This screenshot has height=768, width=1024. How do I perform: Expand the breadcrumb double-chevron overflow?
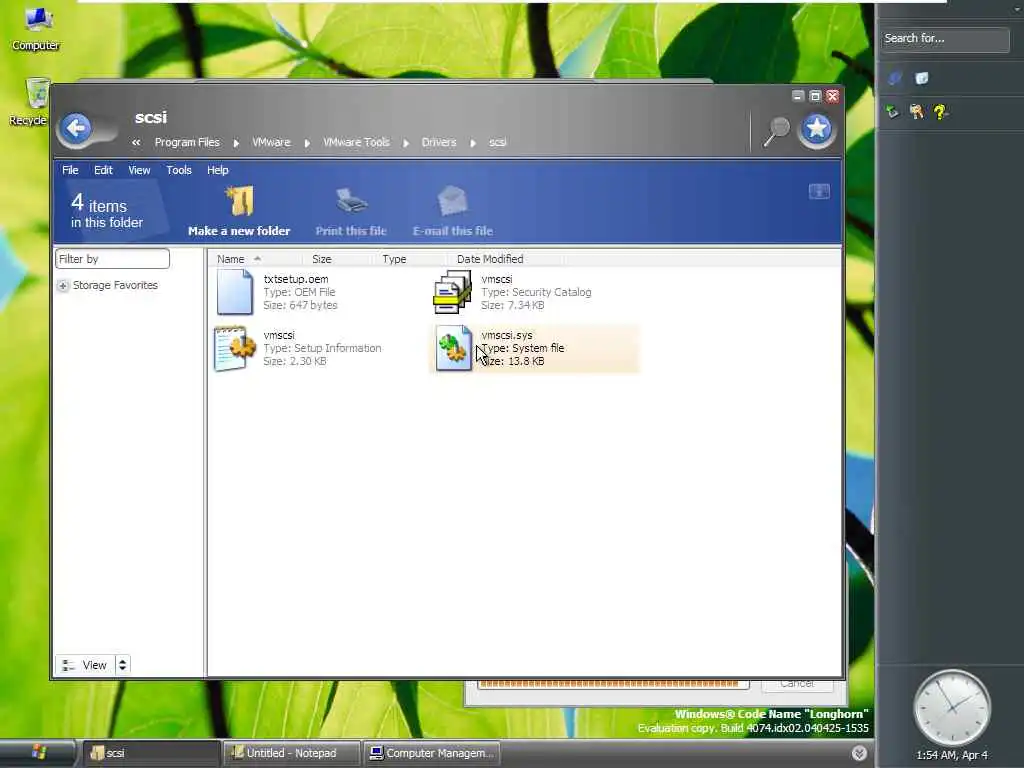pos(136,142)
